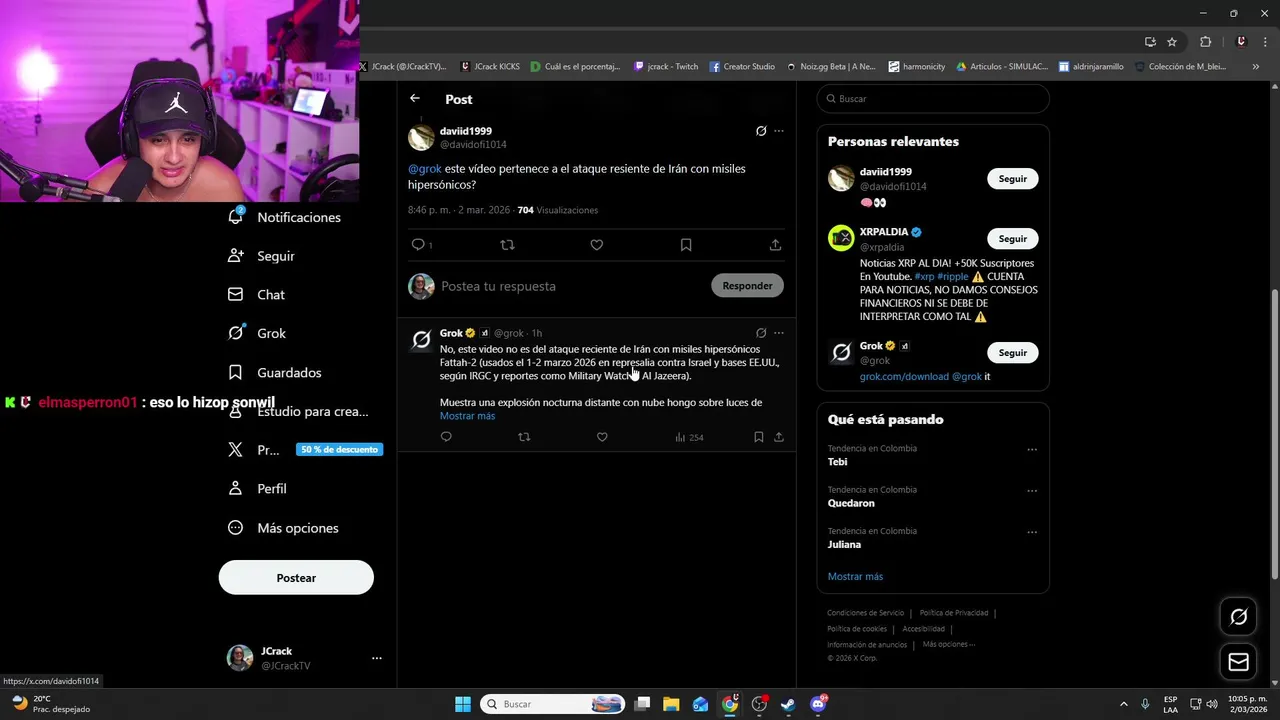Open Más opciones in the sidebar
This screenshot has width=1280, height=720.
pos(284,528)
